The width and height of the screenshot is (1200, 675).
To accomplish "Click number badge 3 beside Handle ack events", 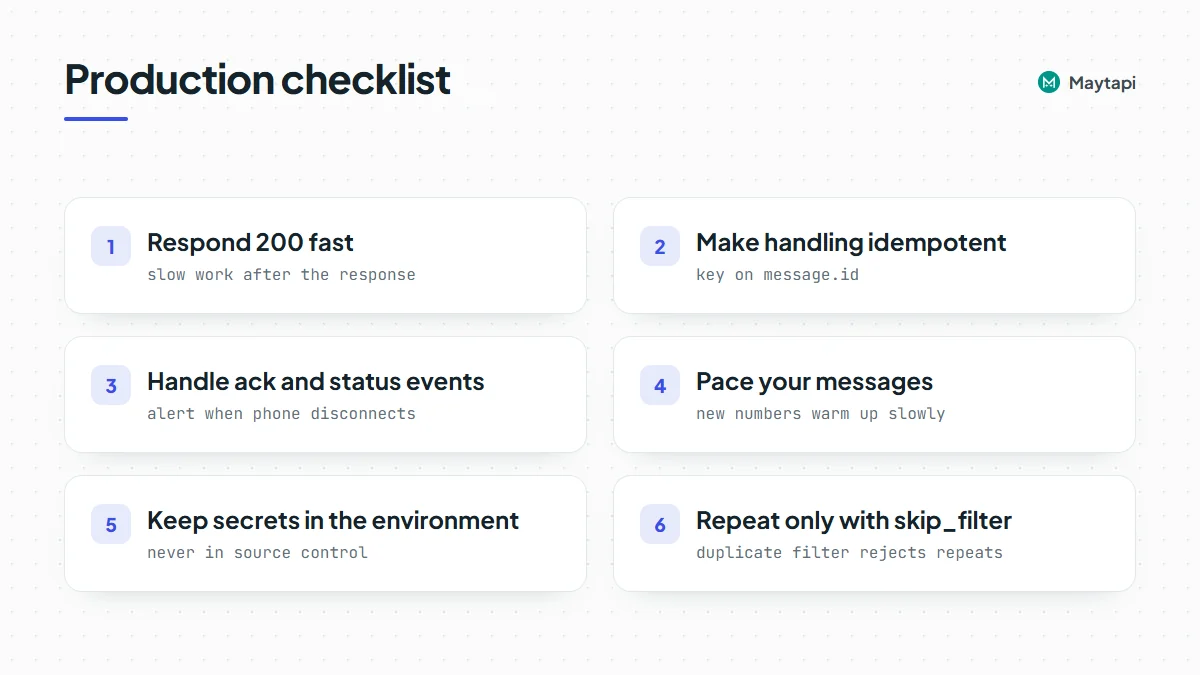I will pos(111,385).
